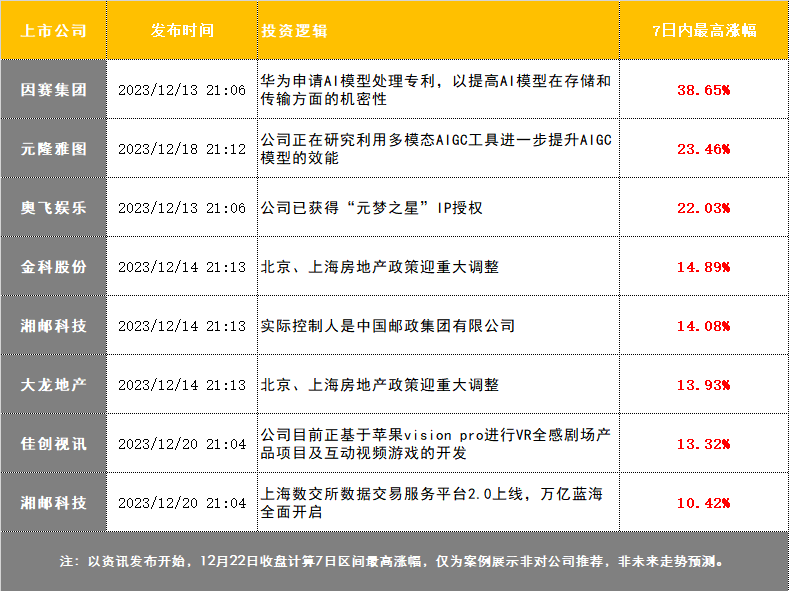This screenshot has height=591, width=789.
Task: Select 北京、上海房地产政策 text in 大龙地产 row
Action: pos(379,385)
